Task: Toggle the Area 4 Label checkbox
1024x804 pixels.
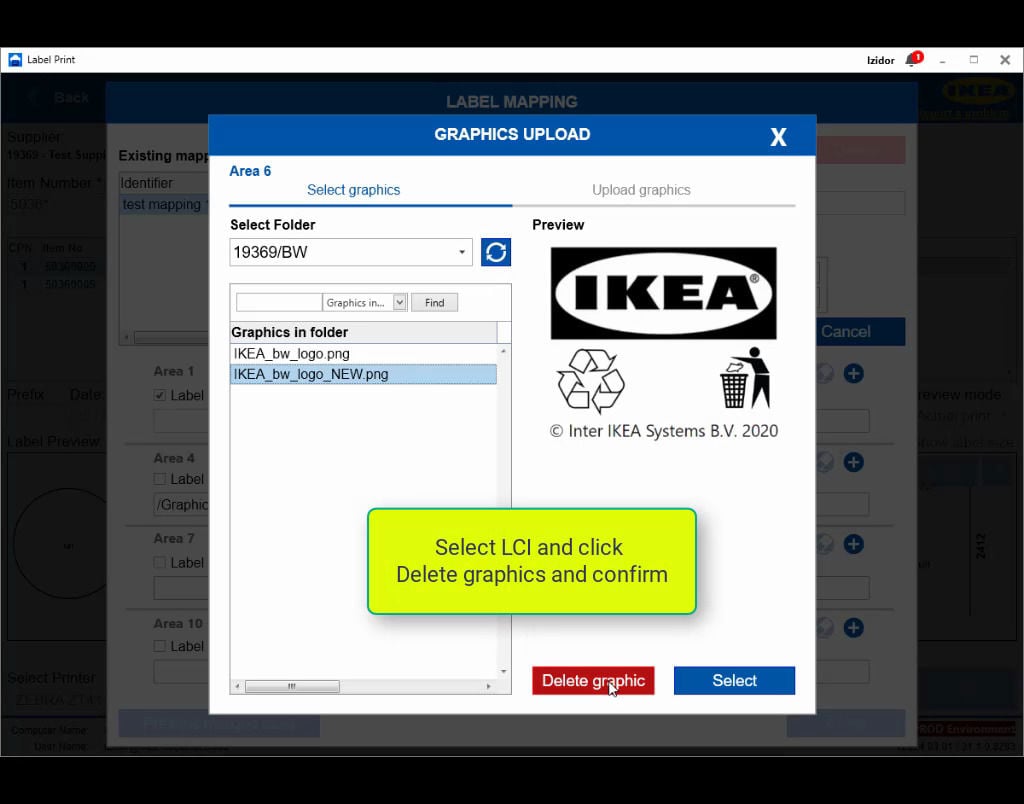Action: point(160,479)
